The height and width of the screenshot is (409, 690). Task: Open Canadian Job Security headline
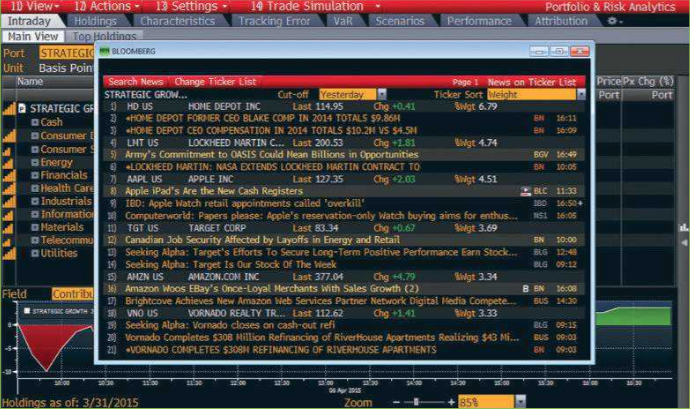[262, 240]
